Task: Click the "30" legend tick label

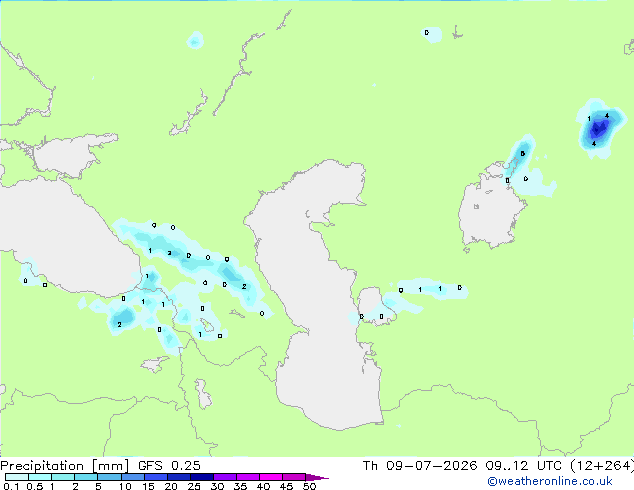Action: pos(217,486)
